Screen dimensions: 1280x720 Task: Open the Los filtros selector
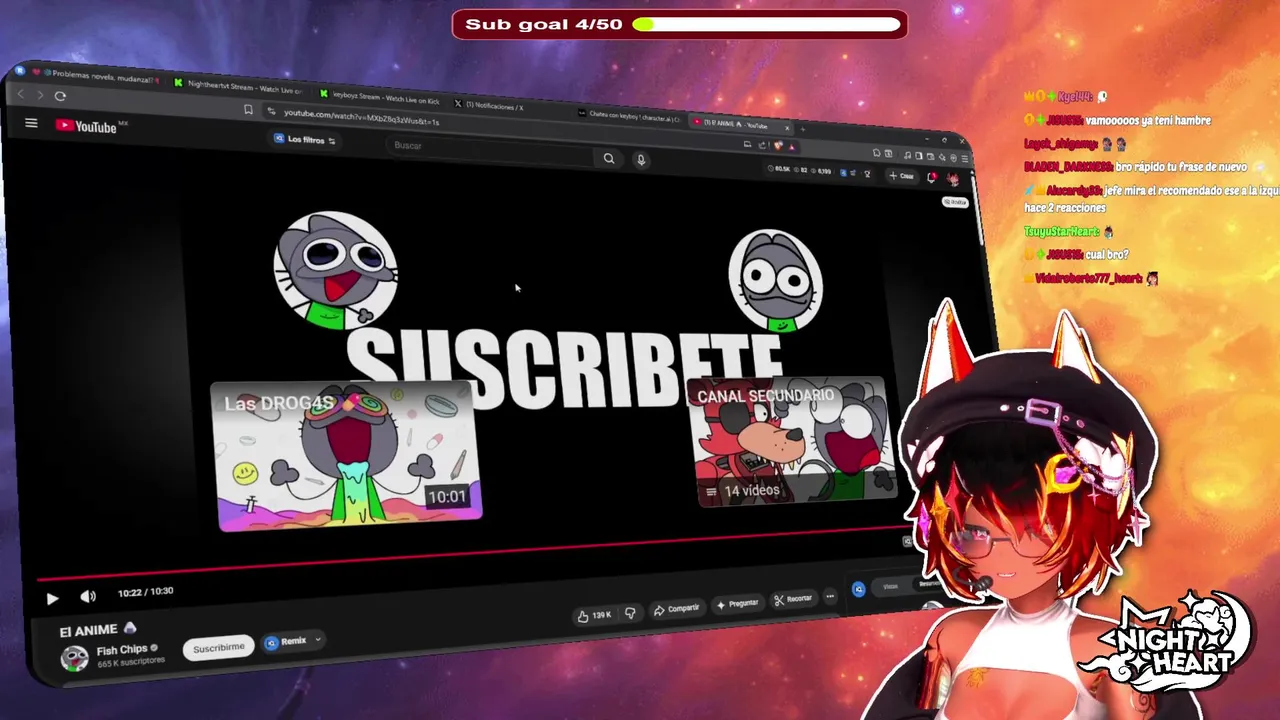click(305, 140)
